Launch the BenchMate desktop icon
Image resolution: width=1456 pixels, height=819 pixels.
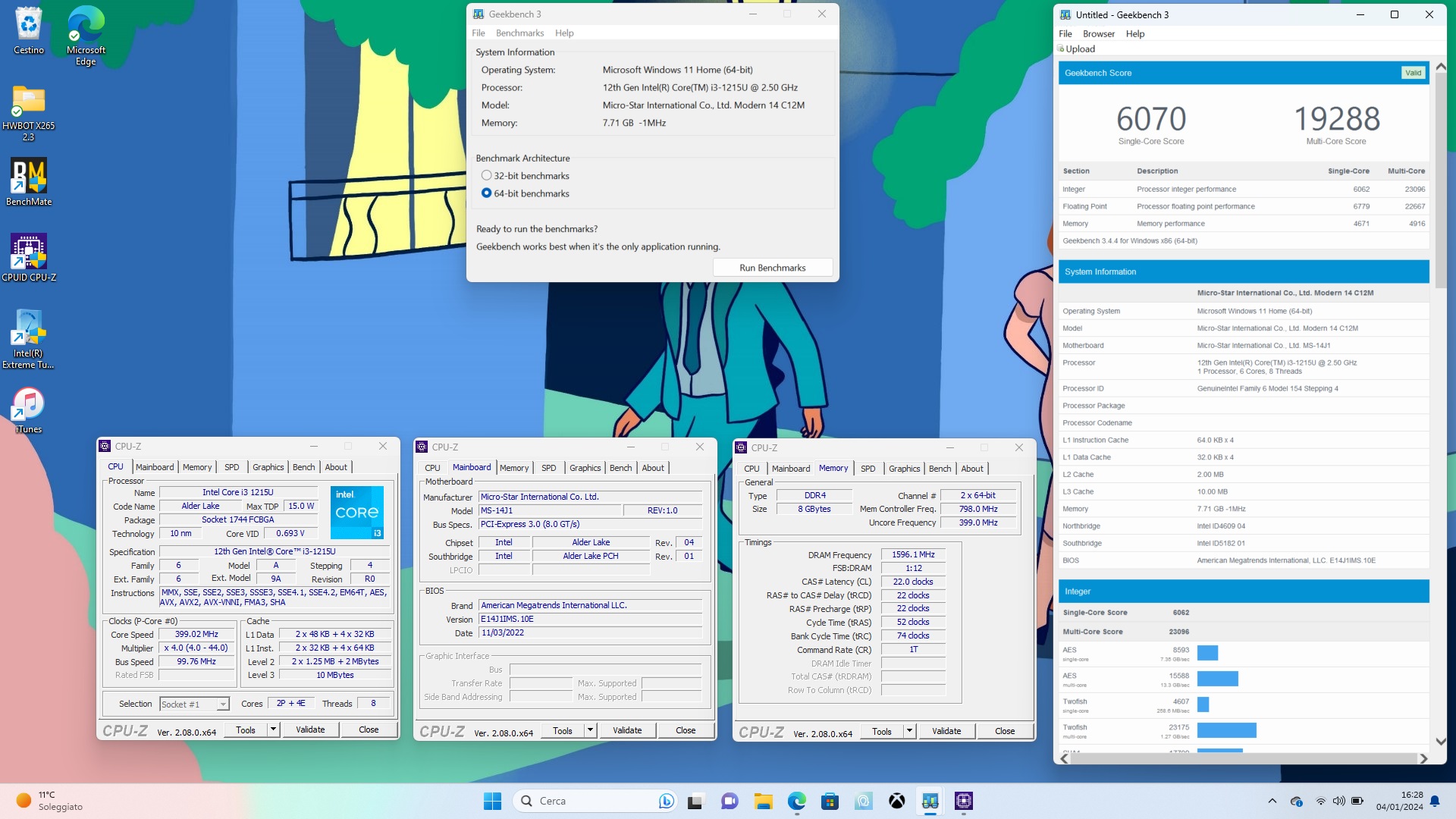pos(29,182)
